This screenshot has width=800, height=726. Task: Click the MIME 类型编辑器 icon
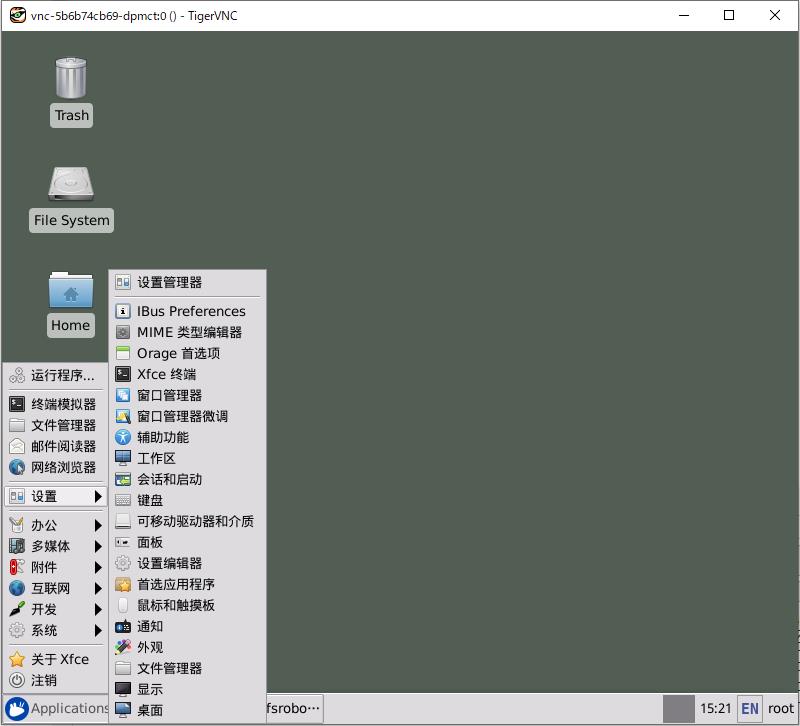122,332
